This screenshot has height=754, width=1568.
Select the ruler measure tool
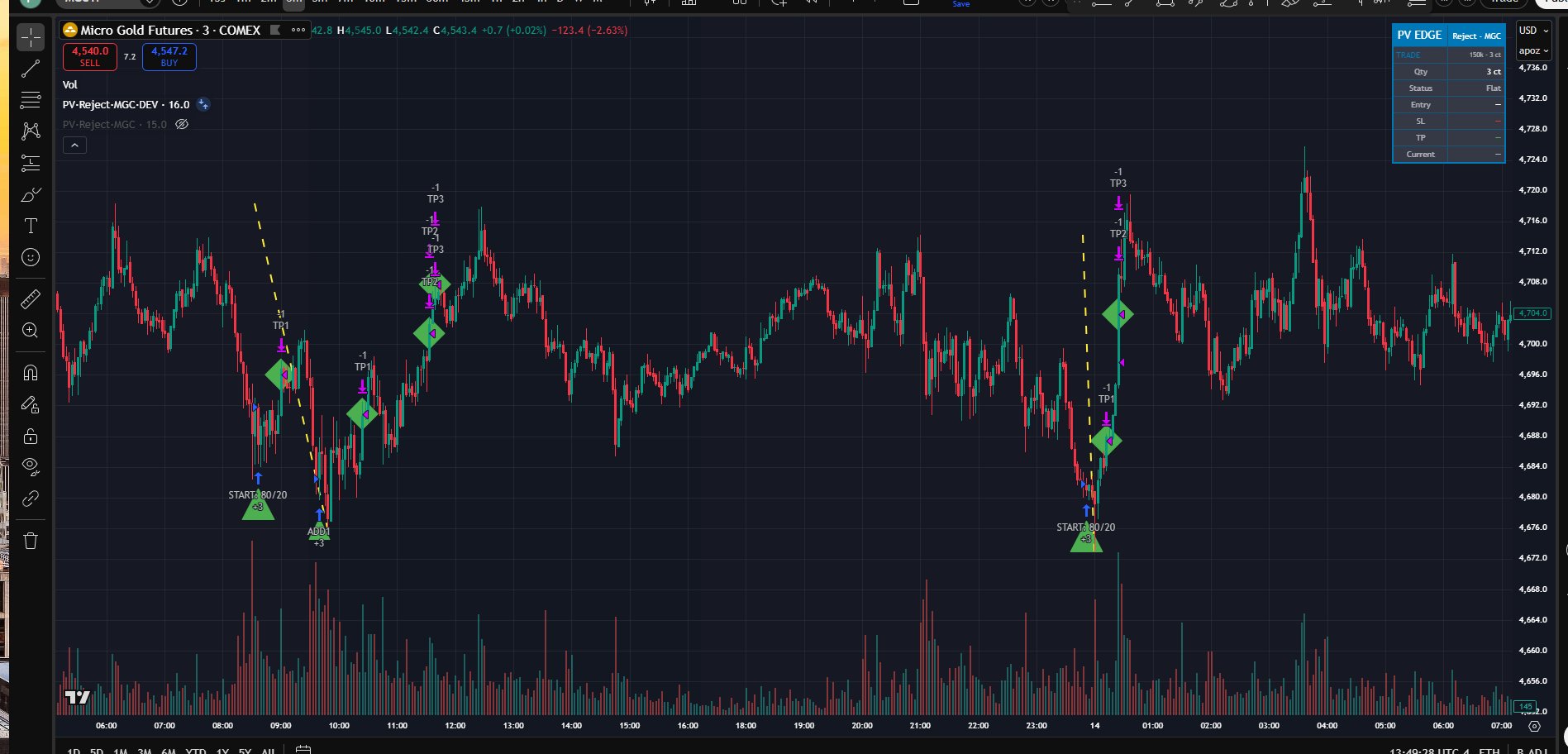coord(31,298)
